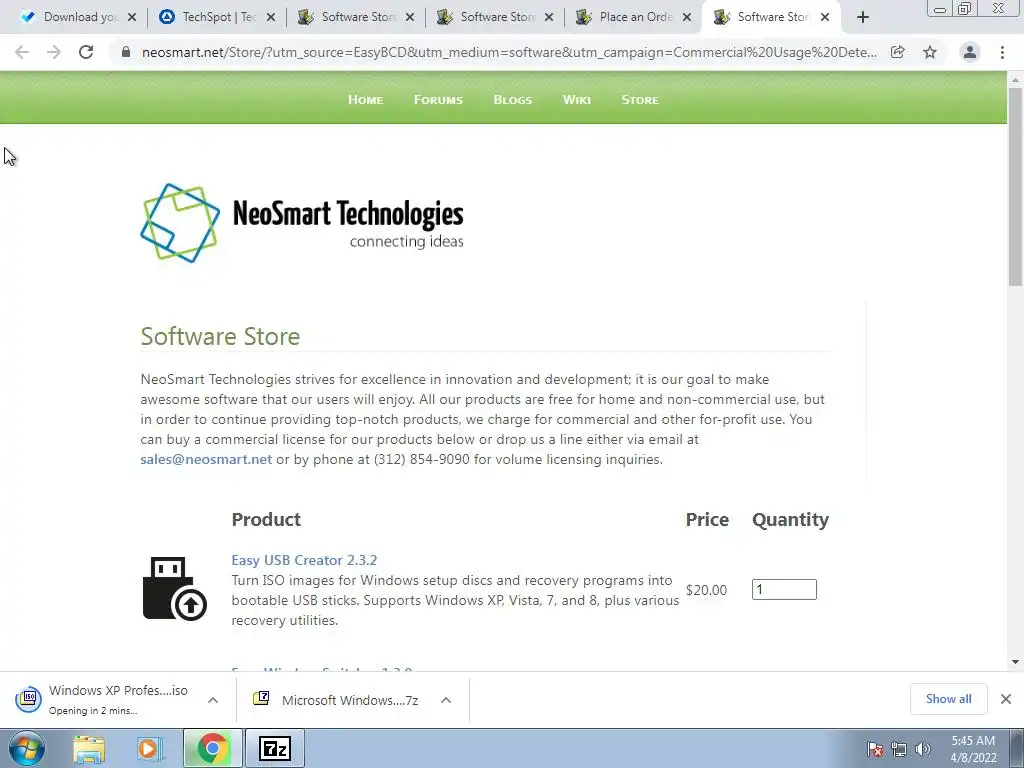Screen dimensions: 1024x768
Task: Open the volume speaker tray icon
Action: pyautogui.click(x=923, y=749)
